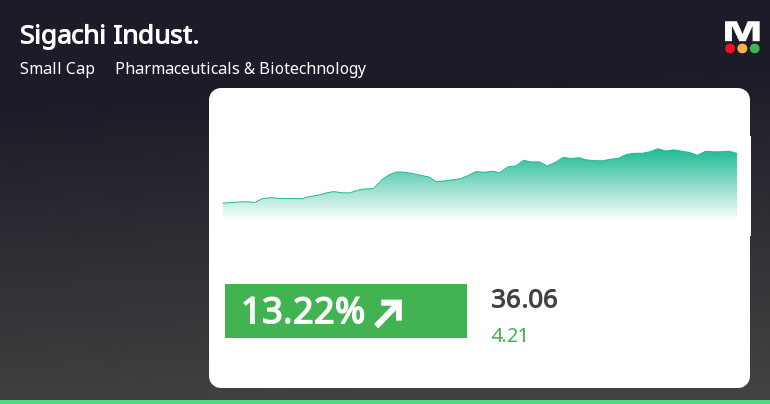The image size is (770, 404).
Task: Open Pharmaceuticals & Biotechnology sector link
Action: point(240,69)
